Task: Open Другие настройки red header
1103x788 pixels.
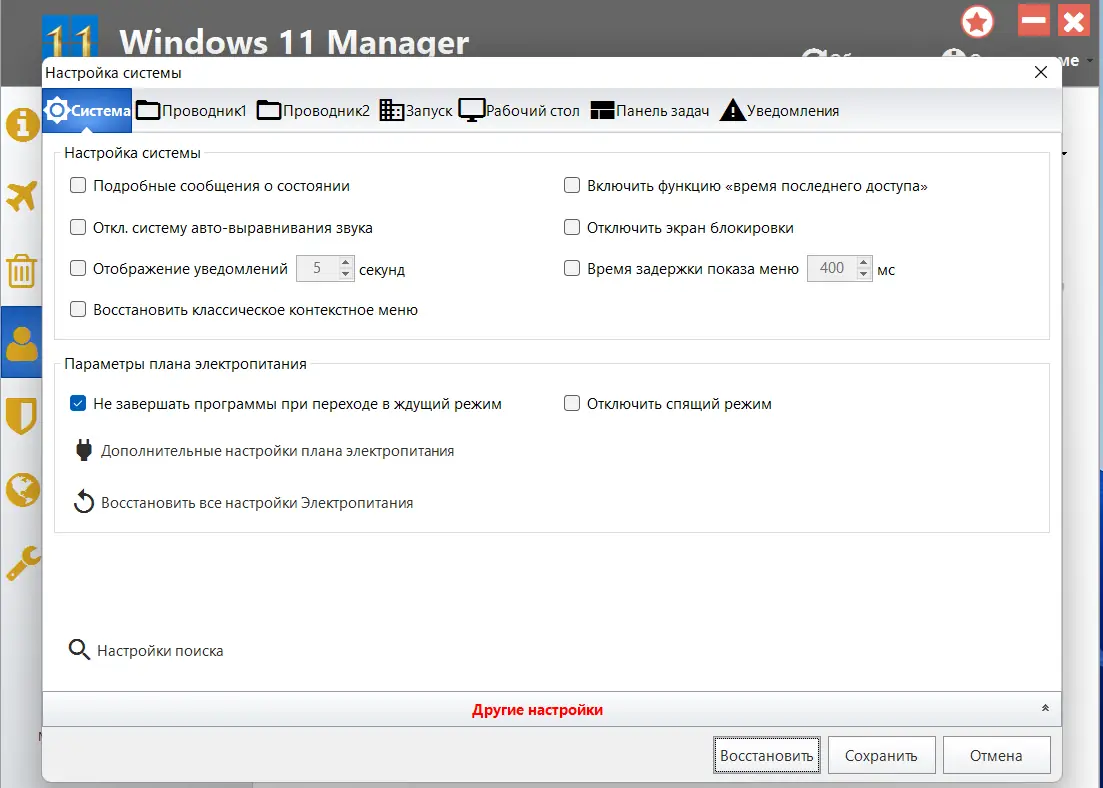Action: coord(537,710)
